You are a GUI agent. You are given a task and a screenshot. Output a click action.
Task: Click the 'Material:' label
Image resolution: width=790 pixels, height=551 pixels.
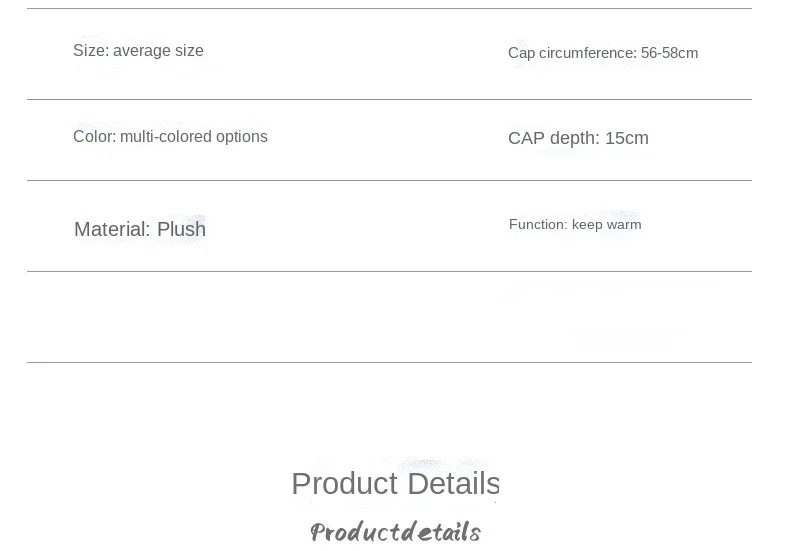[112, 229]
